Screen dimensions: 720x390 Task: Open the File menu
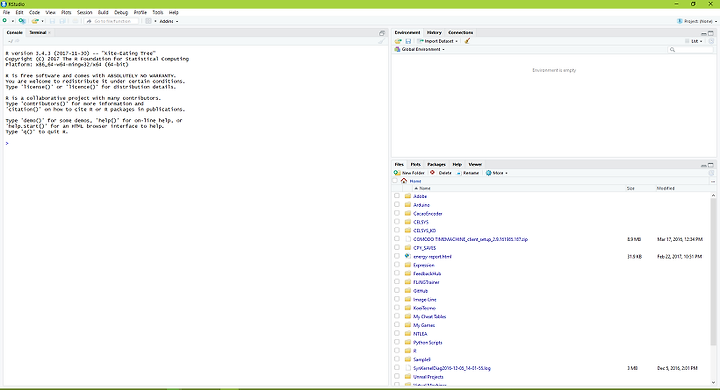pos(6,12)
